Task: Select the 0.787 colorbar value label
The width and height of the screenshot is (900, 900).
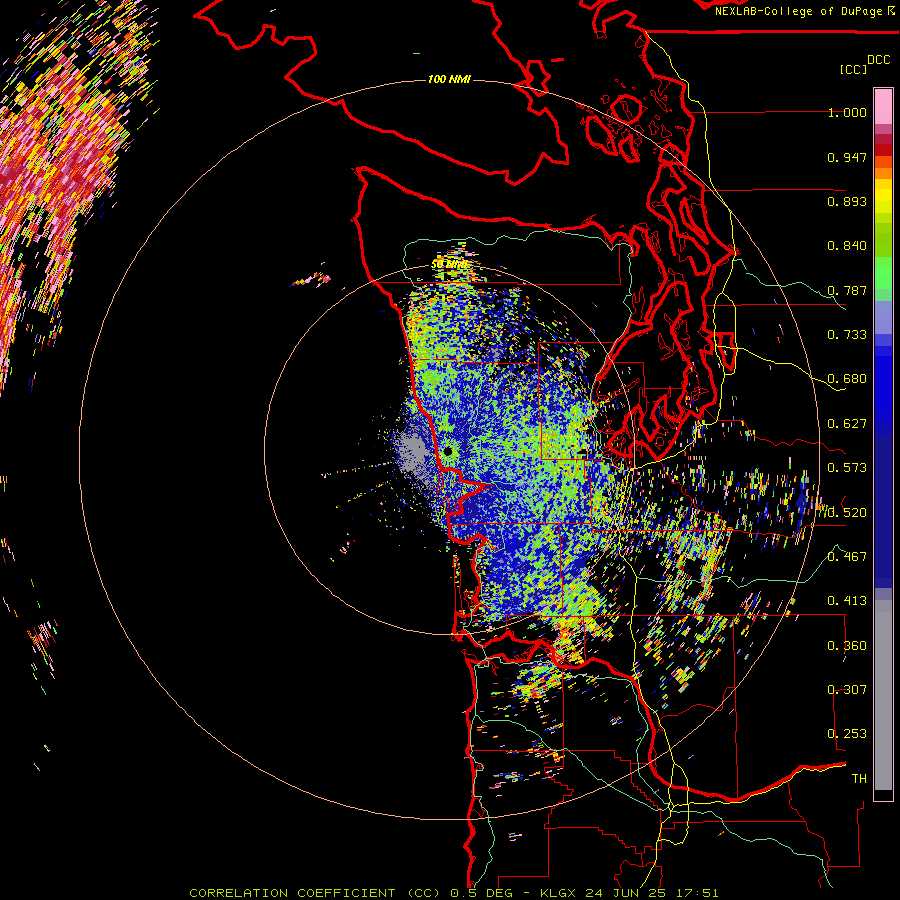Action: 847,290
